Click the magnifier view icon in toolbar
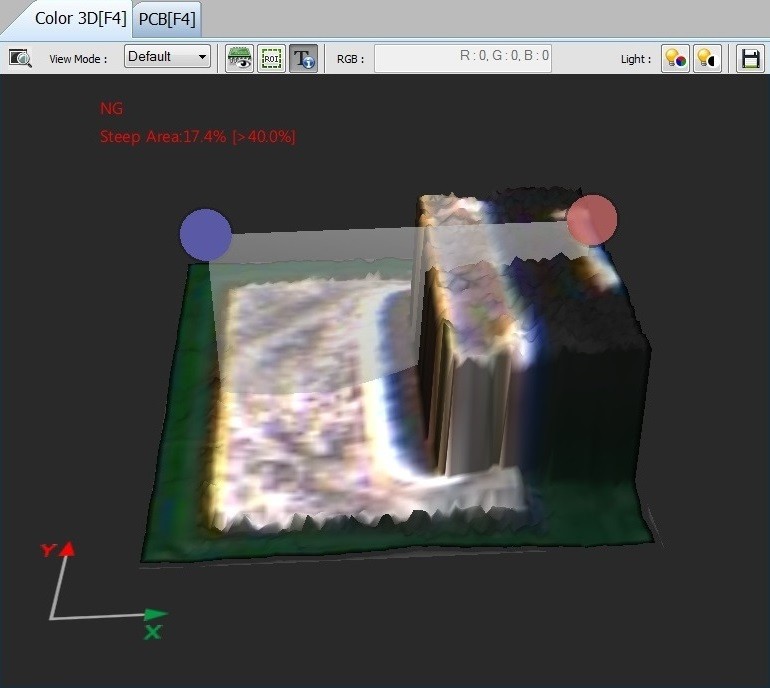This screenshot has height=688, width=770. click(x=20, y=58)
